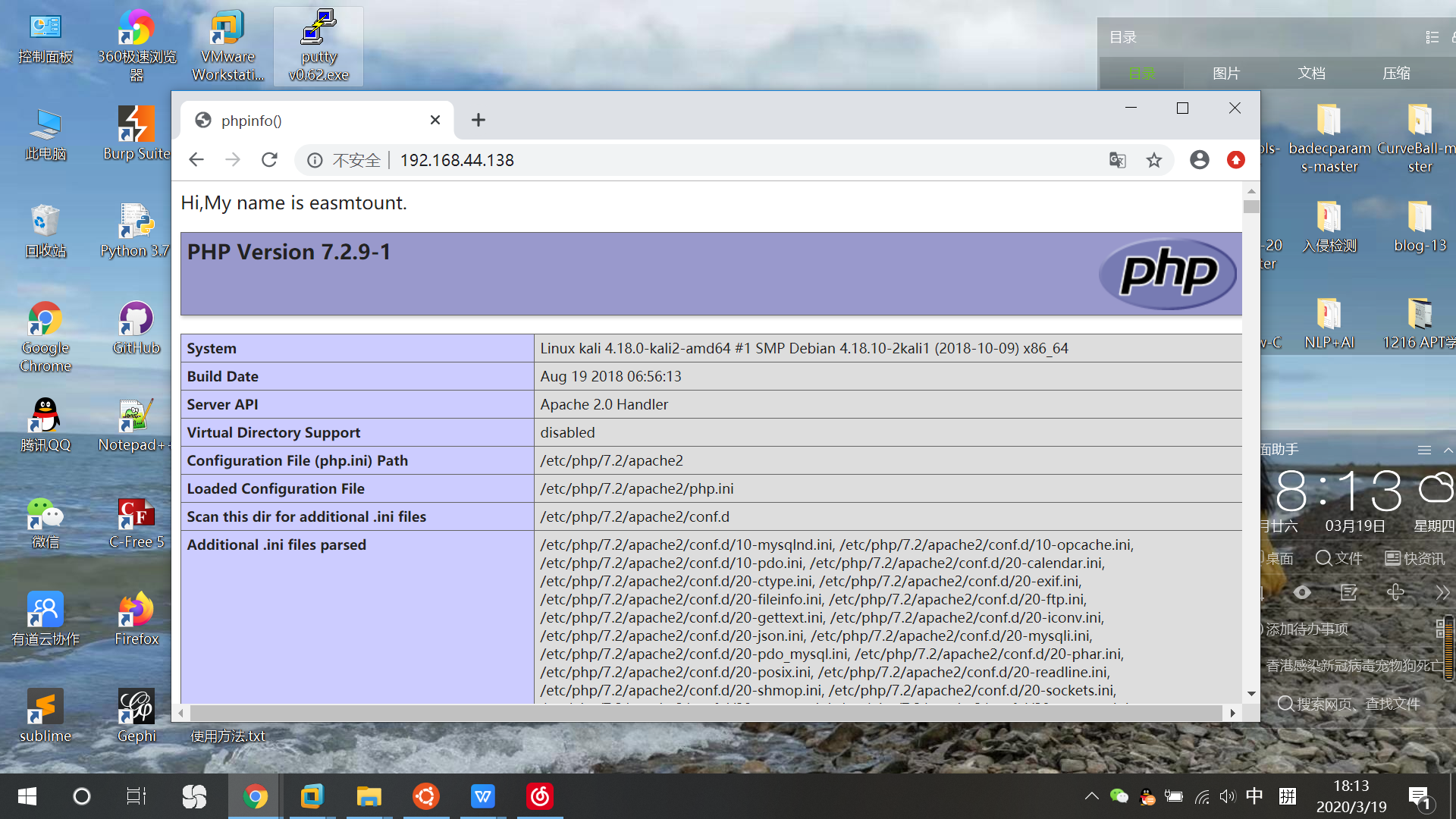1456x819 pixels.
Task: Switch to the '图片' category in directory panel
Action: click(1226, 73)
